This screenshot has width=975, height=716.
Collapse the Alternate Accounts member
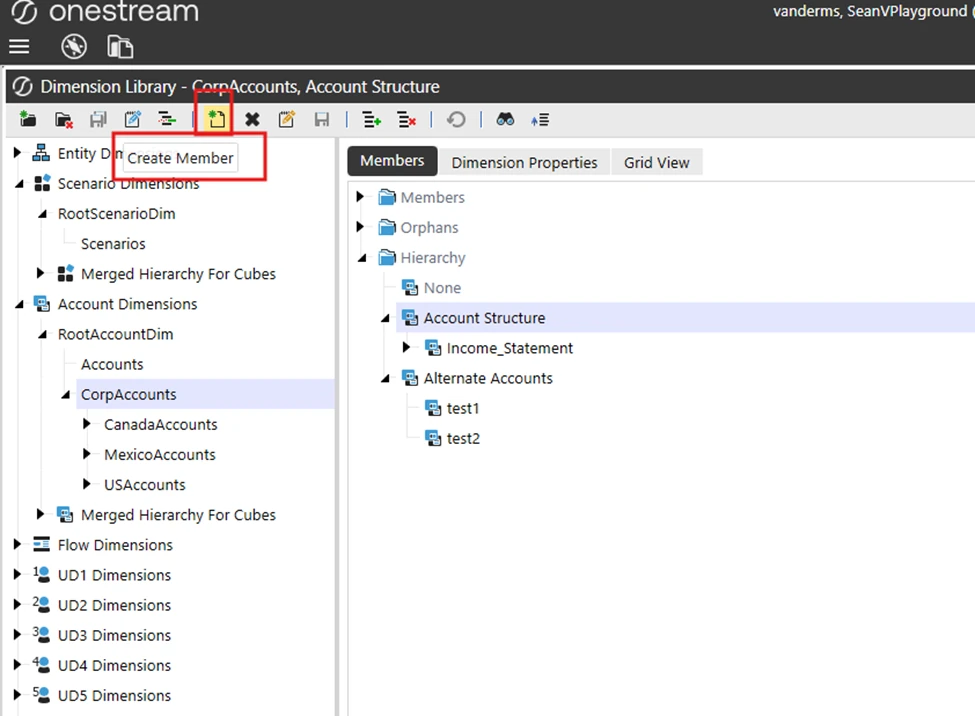coord(385,378)
